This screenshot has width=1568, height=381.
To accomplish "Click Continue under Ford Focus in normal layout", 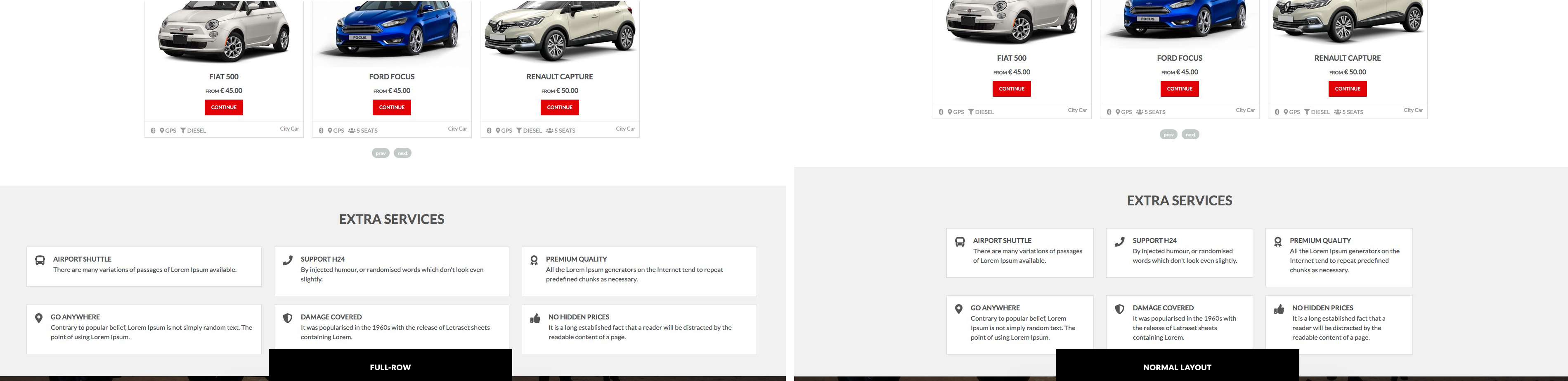I will [x=1180, y=89].
